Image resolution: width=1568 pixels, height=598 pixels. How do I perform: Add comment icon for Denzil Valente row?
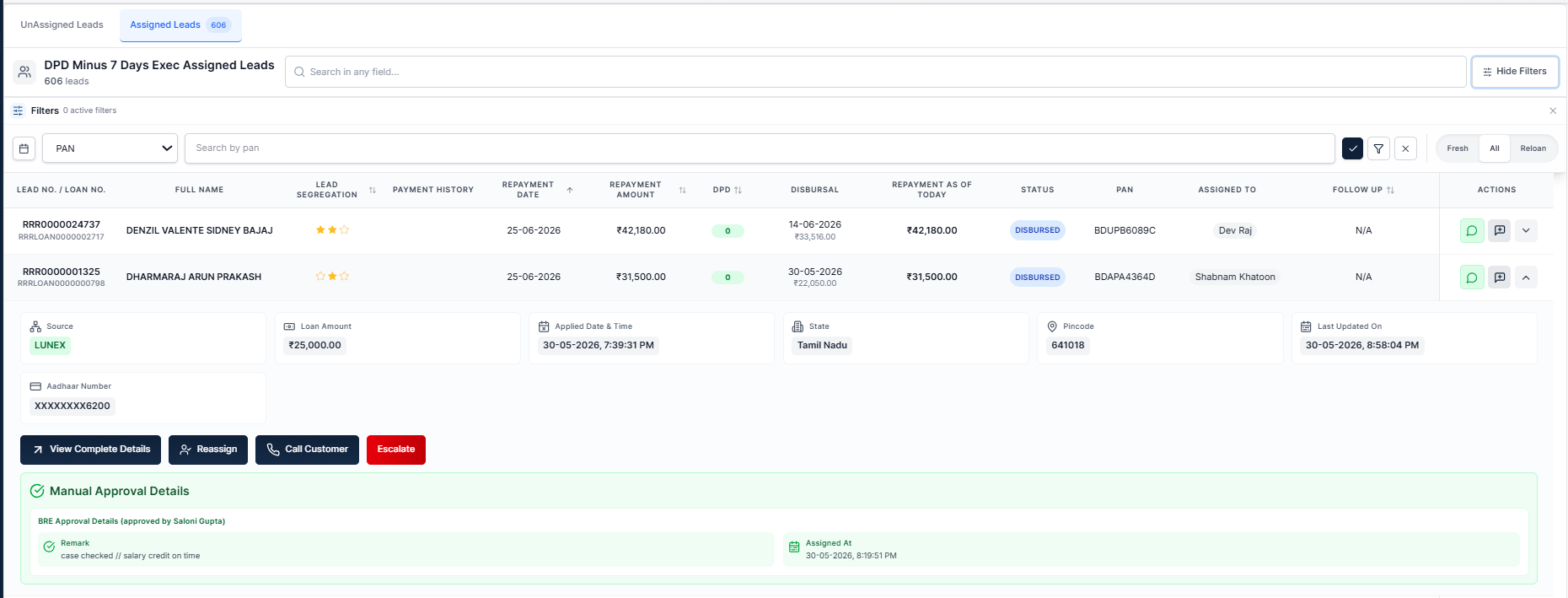(x=1500, y=230)
